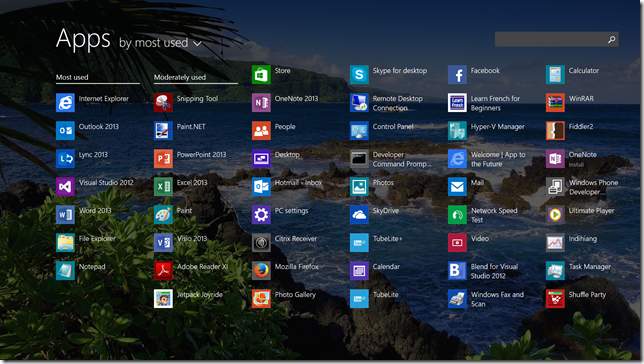Viewport: 644px width, 364px height.
Task: Open the Ultimate Player icon
Action: coord(555,214)
